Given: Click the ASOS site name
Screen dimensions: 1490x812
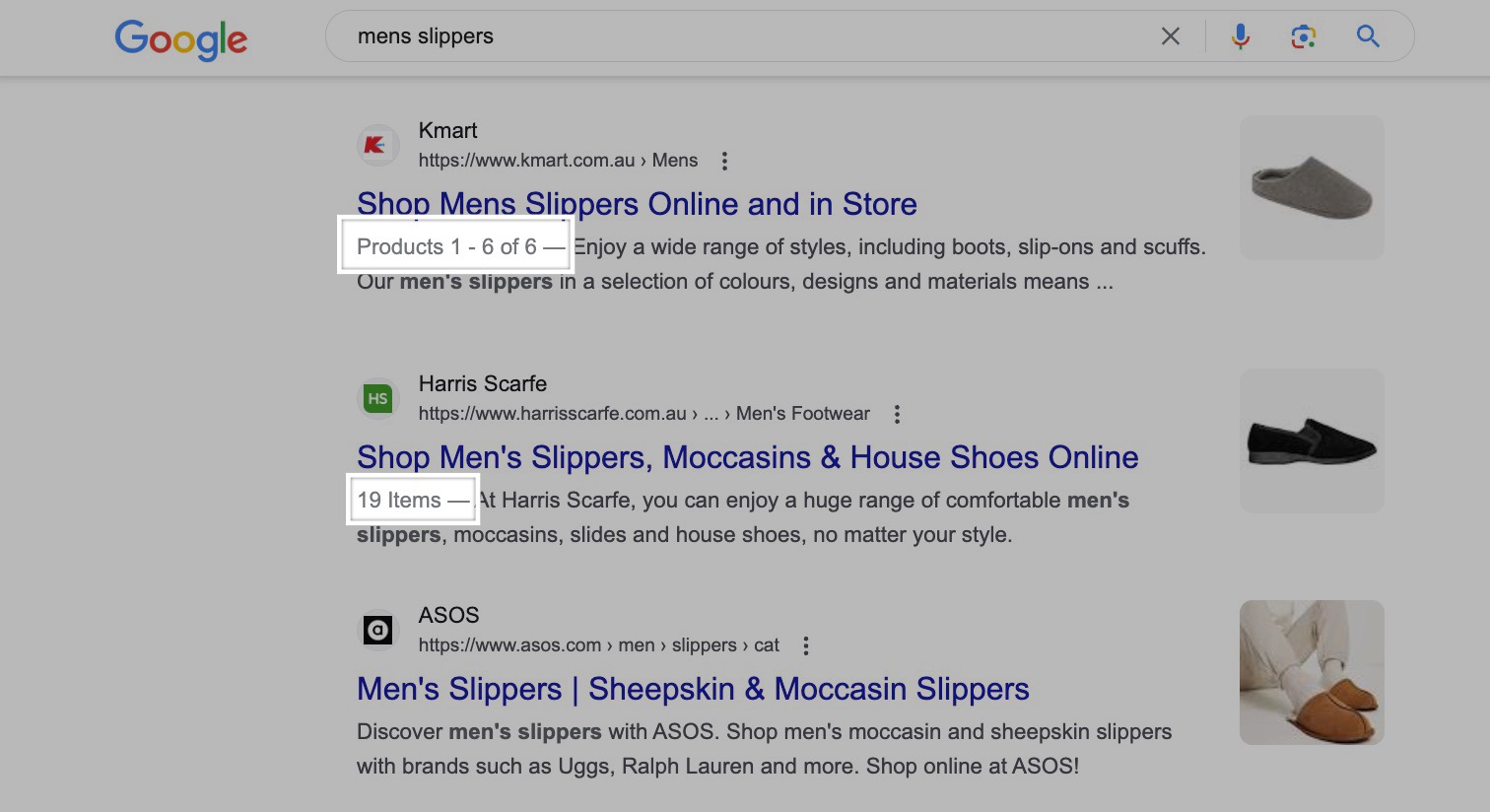Looking at the screenshot, I should coord(448,616).
